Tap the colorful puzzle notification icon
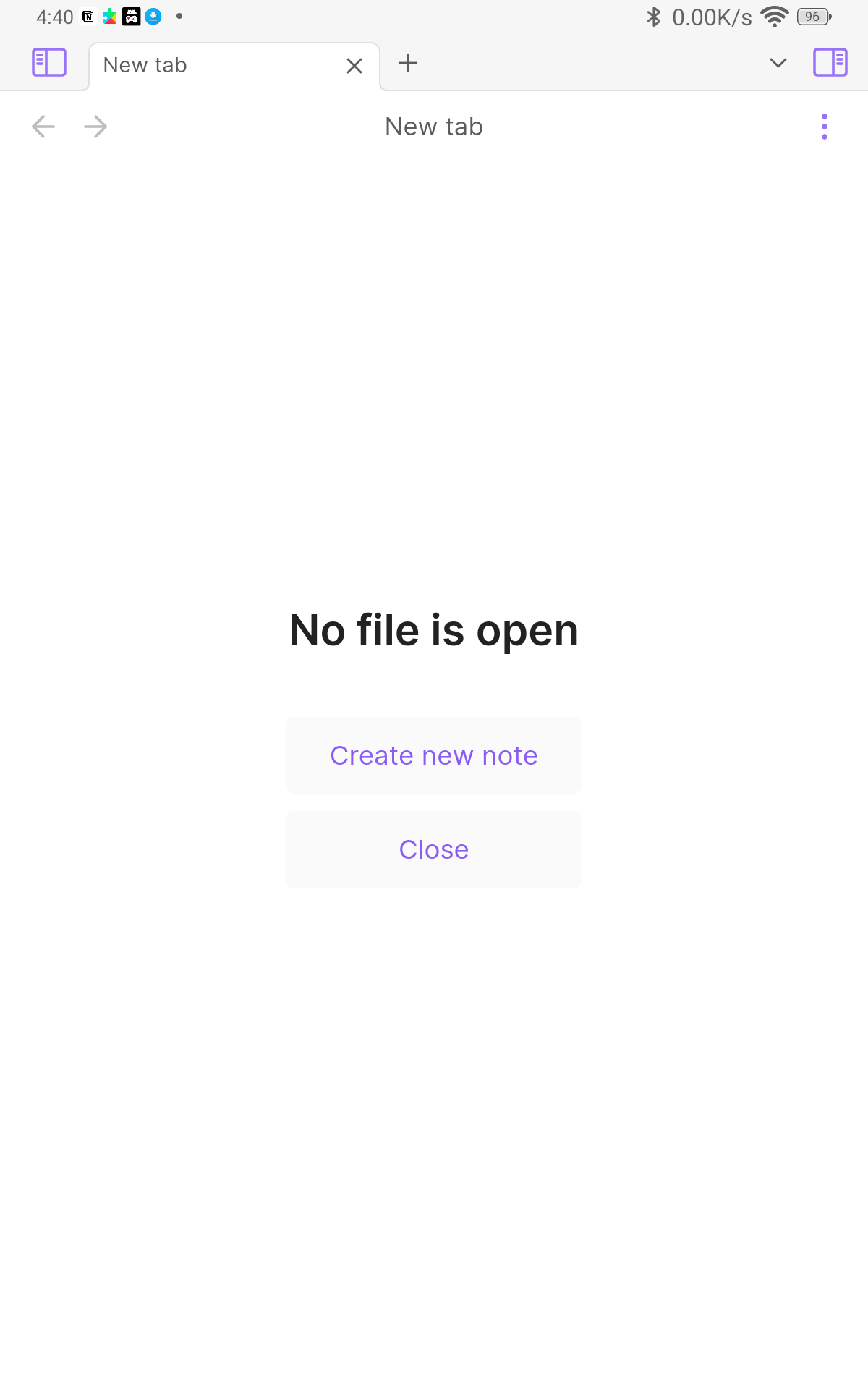Screen dimensions: 868x1389 [110, 17]
